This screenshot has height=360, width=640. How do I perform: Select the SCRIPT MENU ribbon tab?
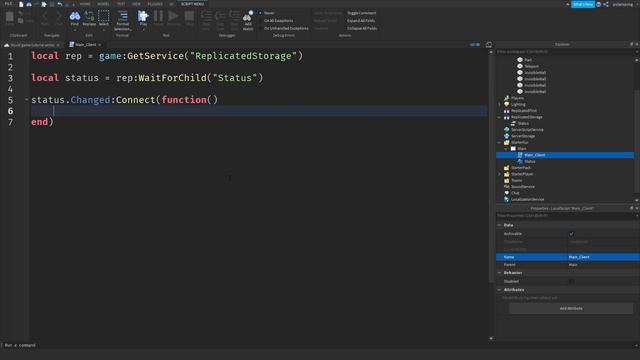pos(192,4)
